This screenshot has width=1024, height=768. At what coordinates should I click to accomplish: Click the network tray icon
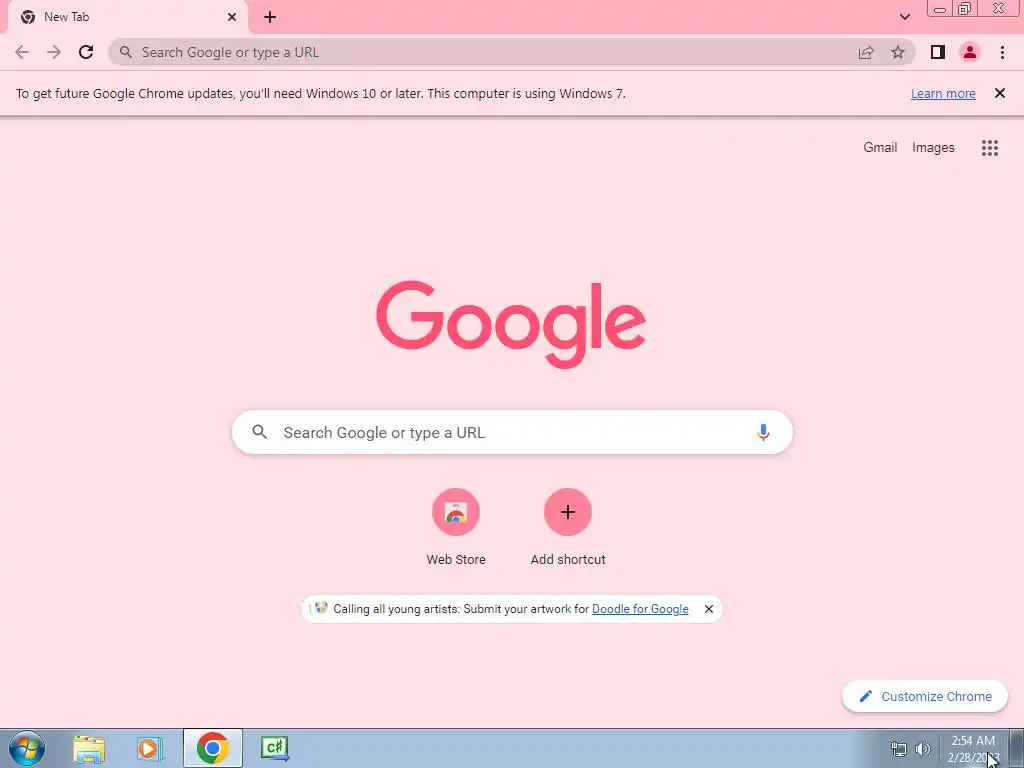coord(899,749)
